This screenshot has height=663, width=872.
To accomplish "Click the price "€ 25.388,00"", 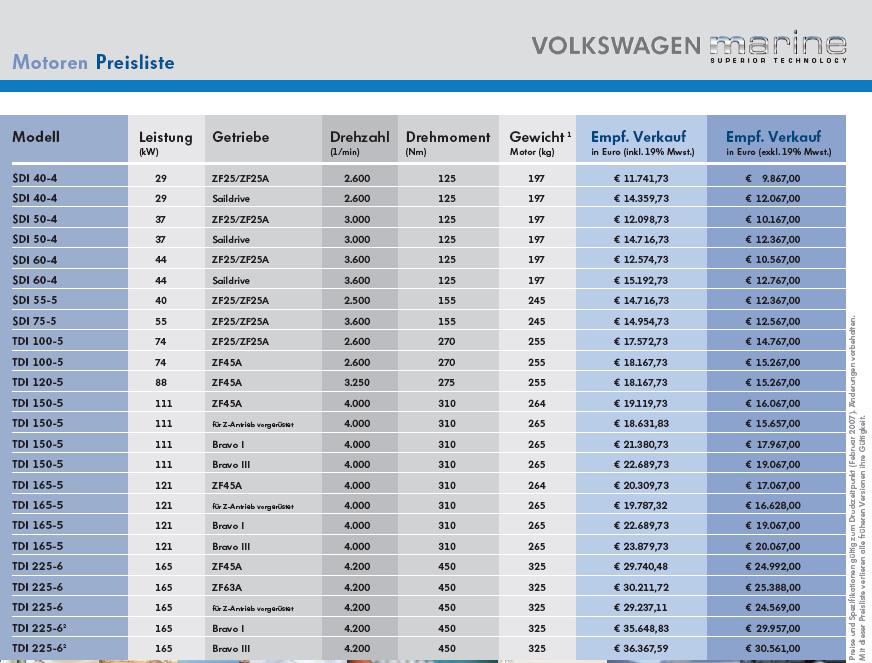I will click(x=772, y=587).
